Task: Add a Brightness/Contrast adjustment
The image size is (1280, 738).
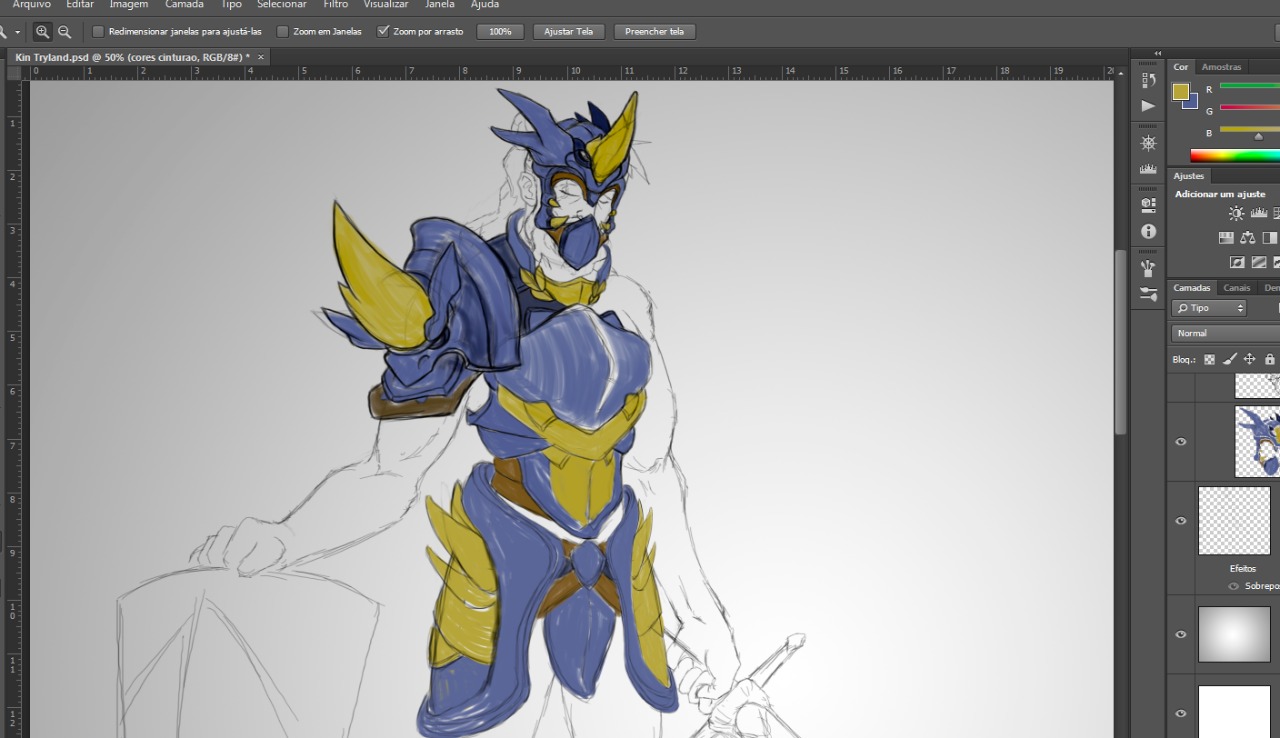Action: pos(1236,213)
